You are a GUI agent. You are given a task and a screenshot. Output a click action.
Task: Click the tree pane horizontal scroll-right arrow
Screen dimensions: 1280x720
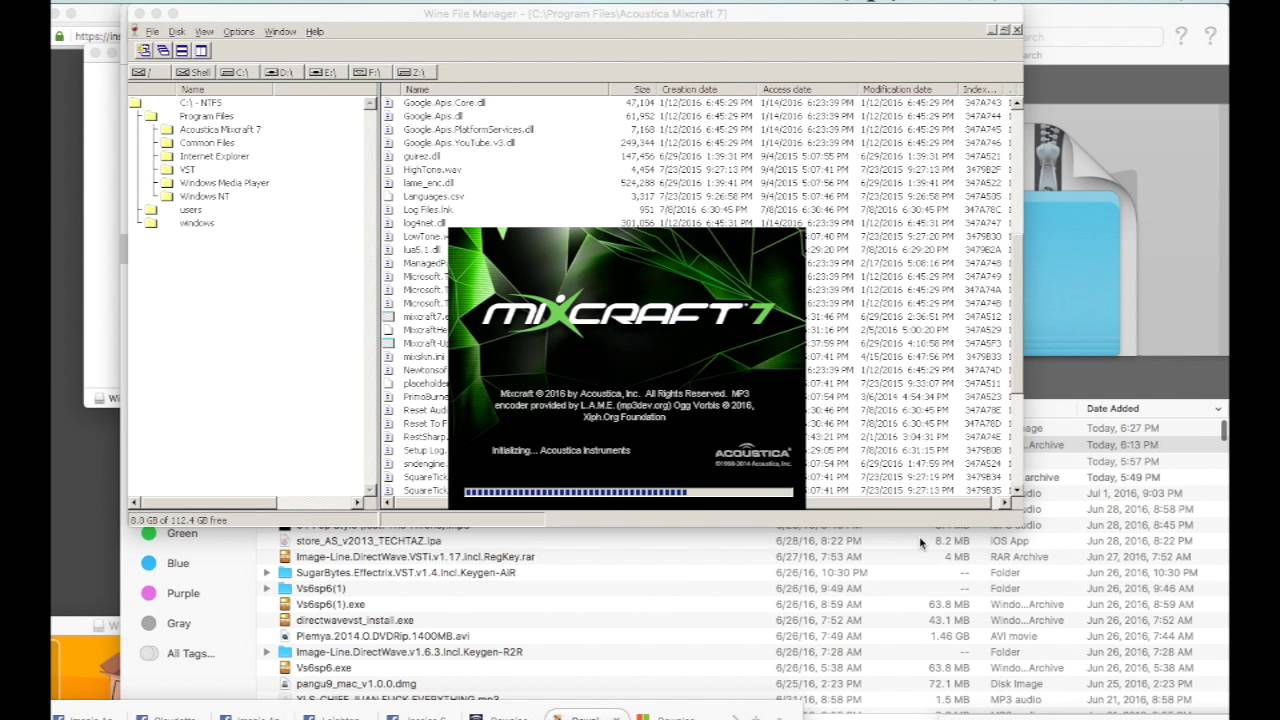358,502
